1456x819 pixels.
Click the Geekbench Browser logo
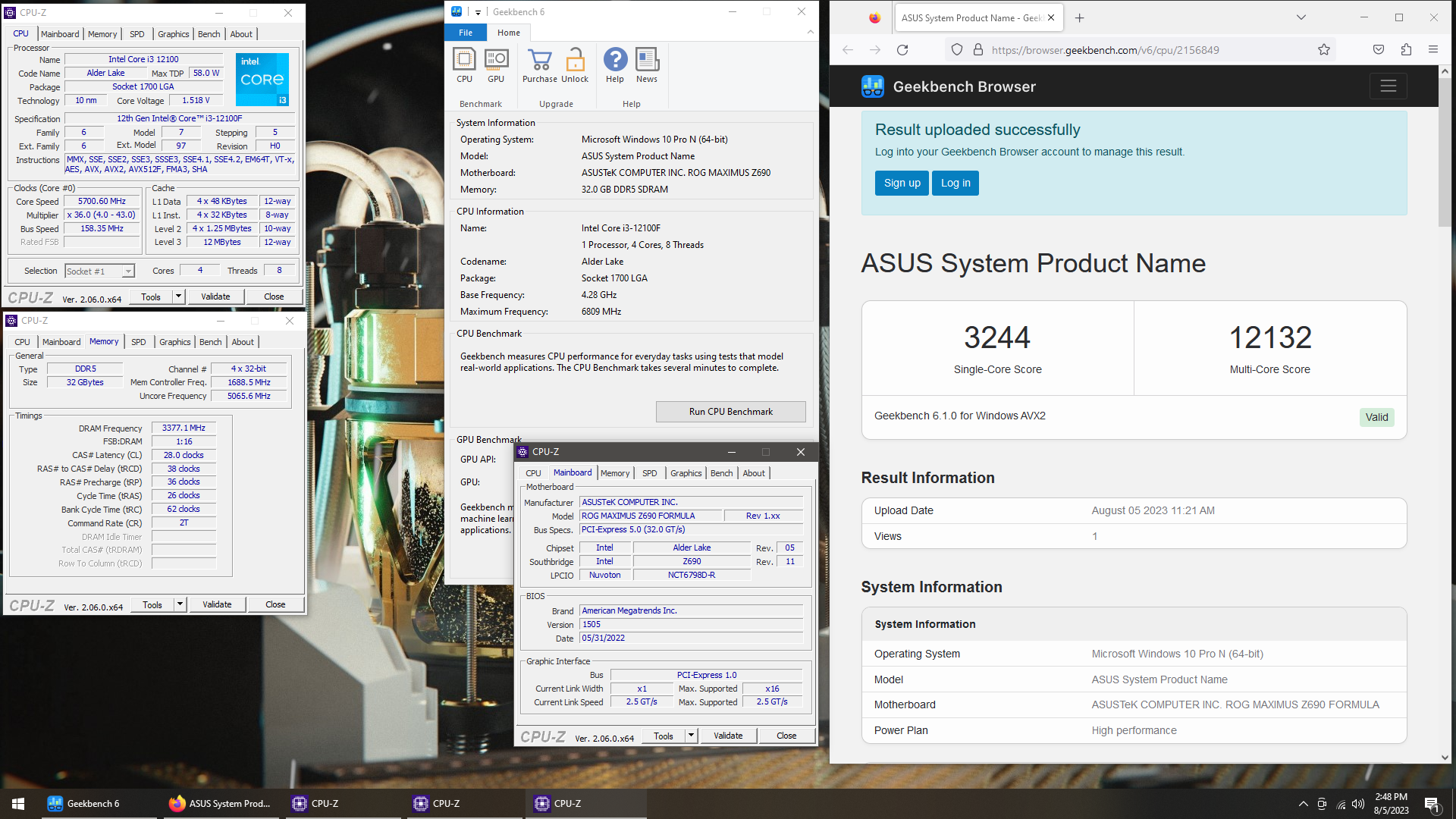[873, 86]
